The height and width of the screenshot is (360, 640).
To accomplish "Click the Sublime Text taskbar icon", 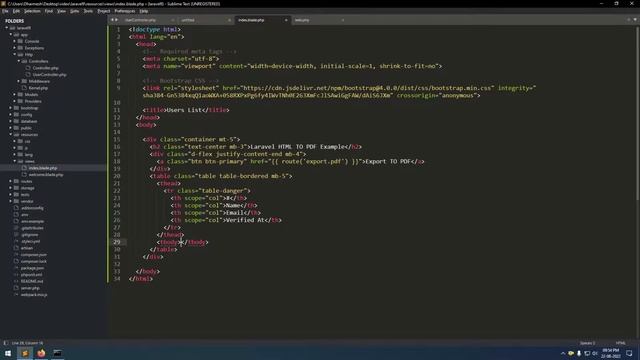I will (24, 353).
